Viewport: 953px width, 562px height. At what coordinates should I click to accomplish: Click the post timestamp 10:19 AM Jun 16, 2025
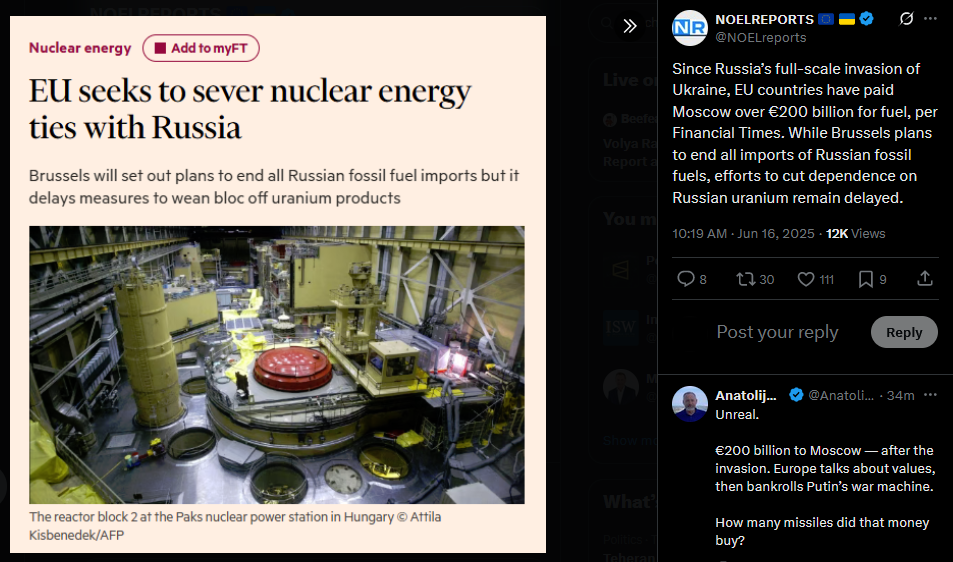pyautogui.click(x=743, y=234)
